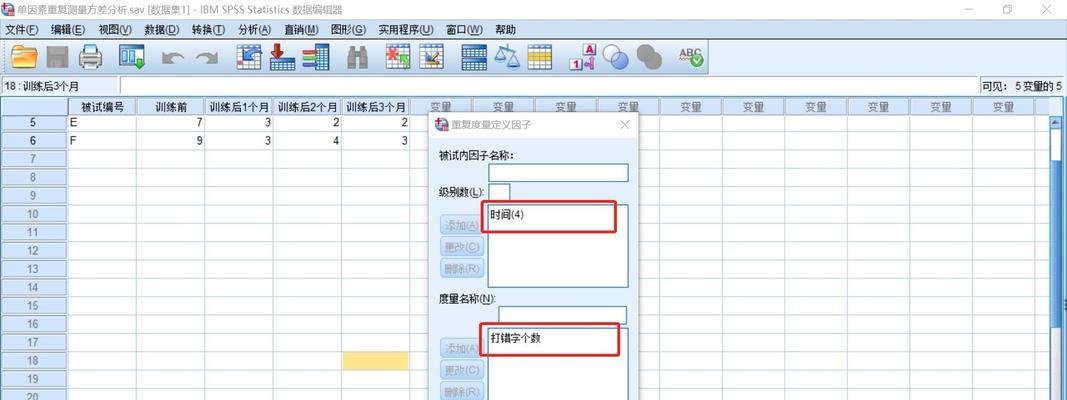
Task: Click 训练前 value 7 in row 5
Action: (170, 122)
